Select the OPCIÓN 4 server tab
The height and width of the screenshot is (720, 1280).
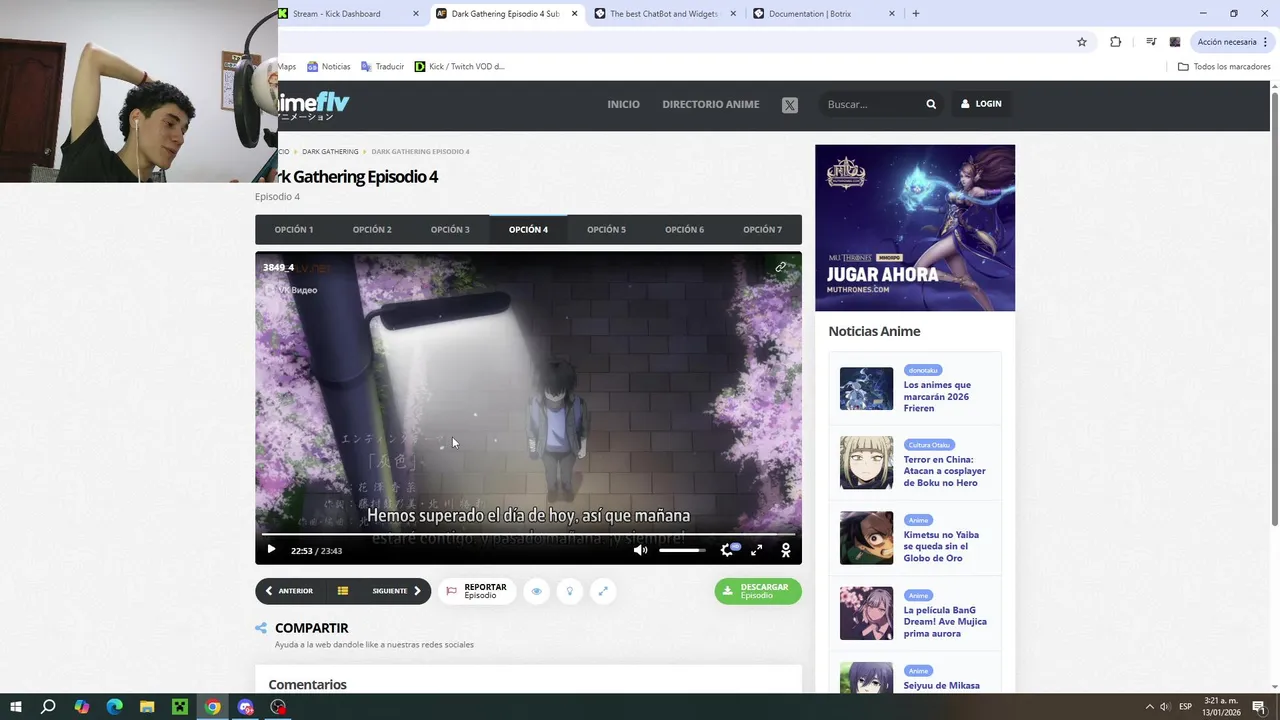[528, 229]
